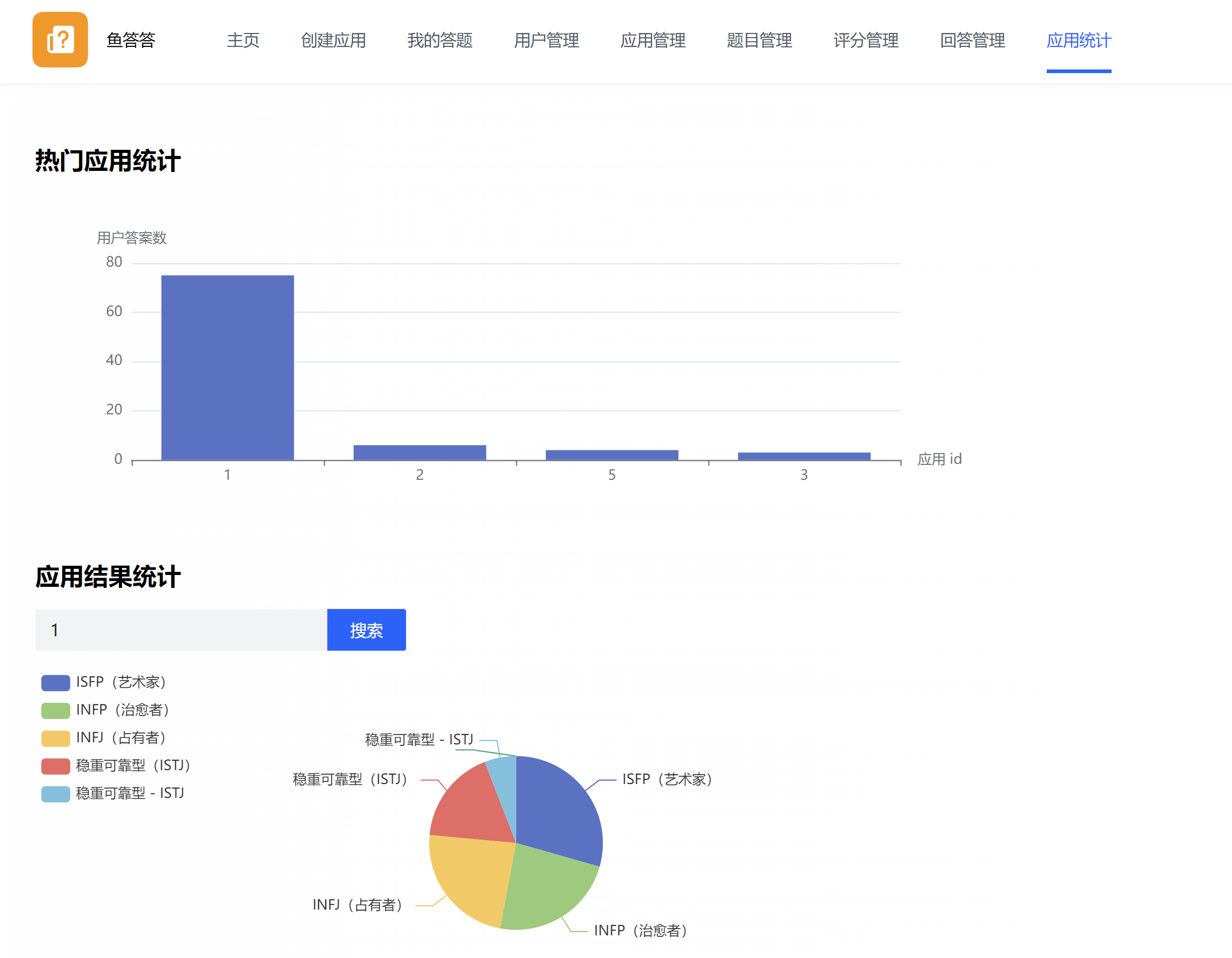This screenshot has width=1232, height=958.
Task: Toggle INFJ（占有者）yellow legend swatch
Action: click(55, 738)
